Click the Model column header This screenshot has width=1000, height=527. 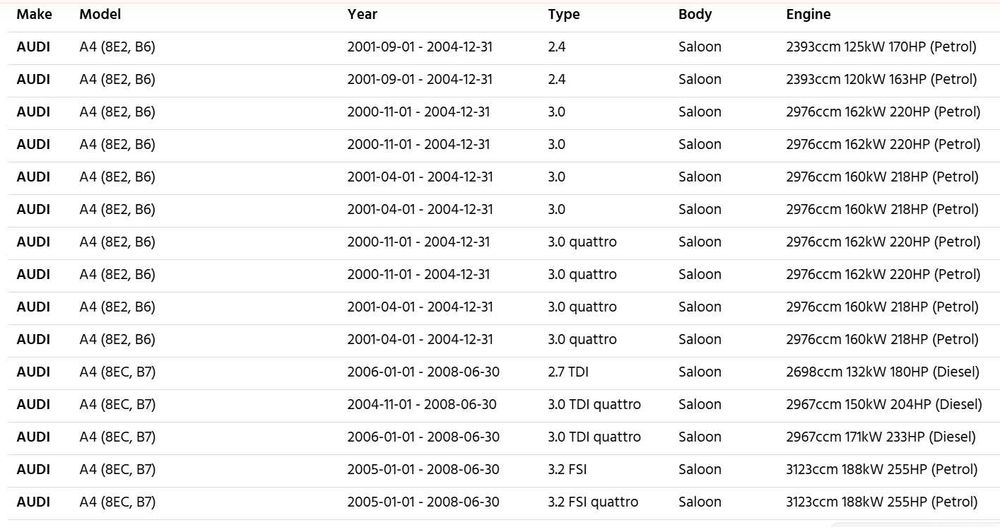[100, 14]
